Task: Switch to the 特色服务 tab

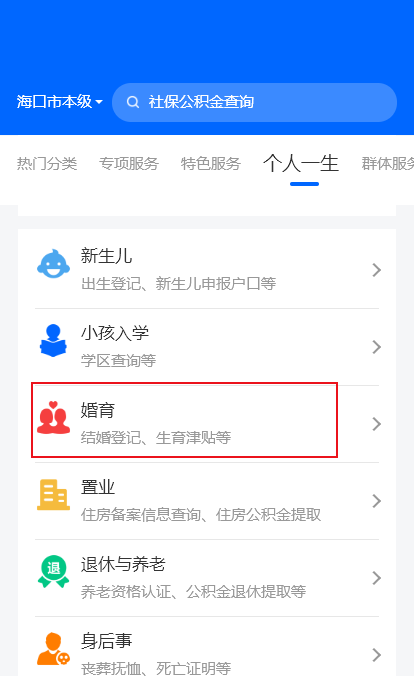Action: (211, 164)
